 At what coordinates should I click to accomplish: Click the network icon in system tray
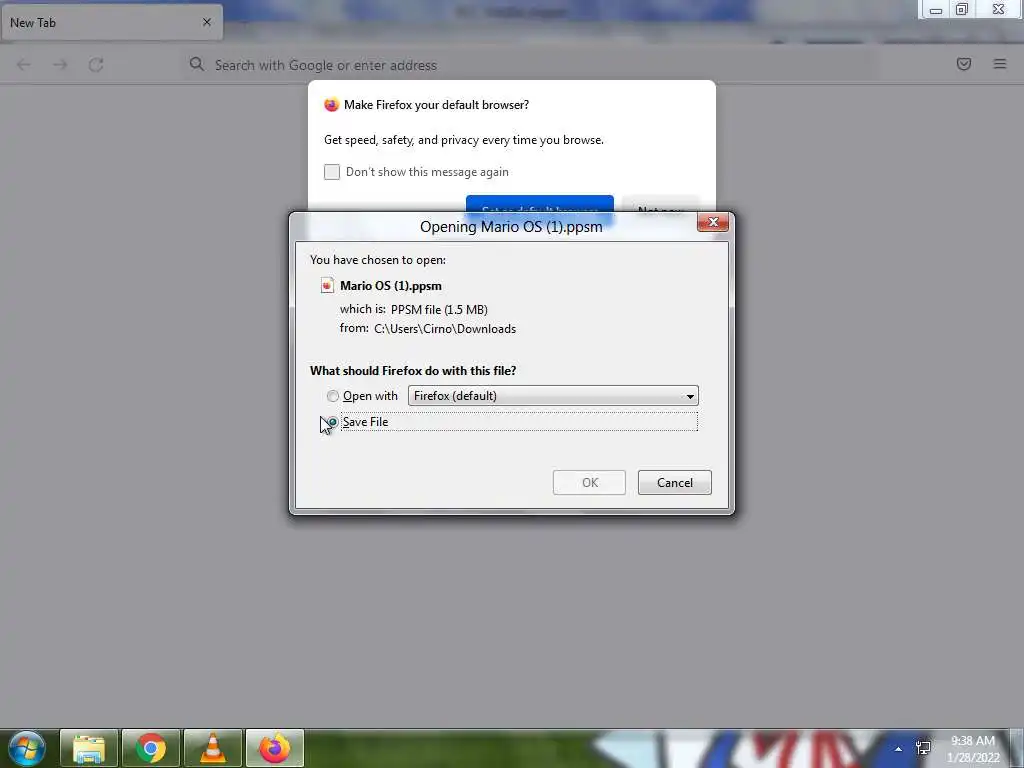coord(923,748)
